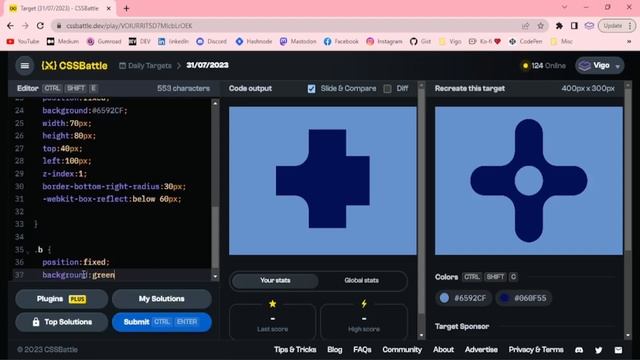
Task: Reload the page
Action: click(x=40, y=26)
